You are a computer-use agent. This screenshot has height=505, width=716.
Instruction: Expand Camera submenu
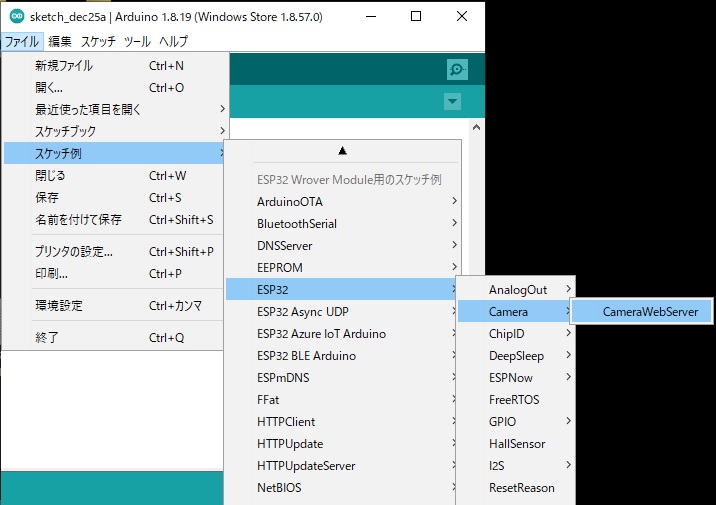point(514,311)
